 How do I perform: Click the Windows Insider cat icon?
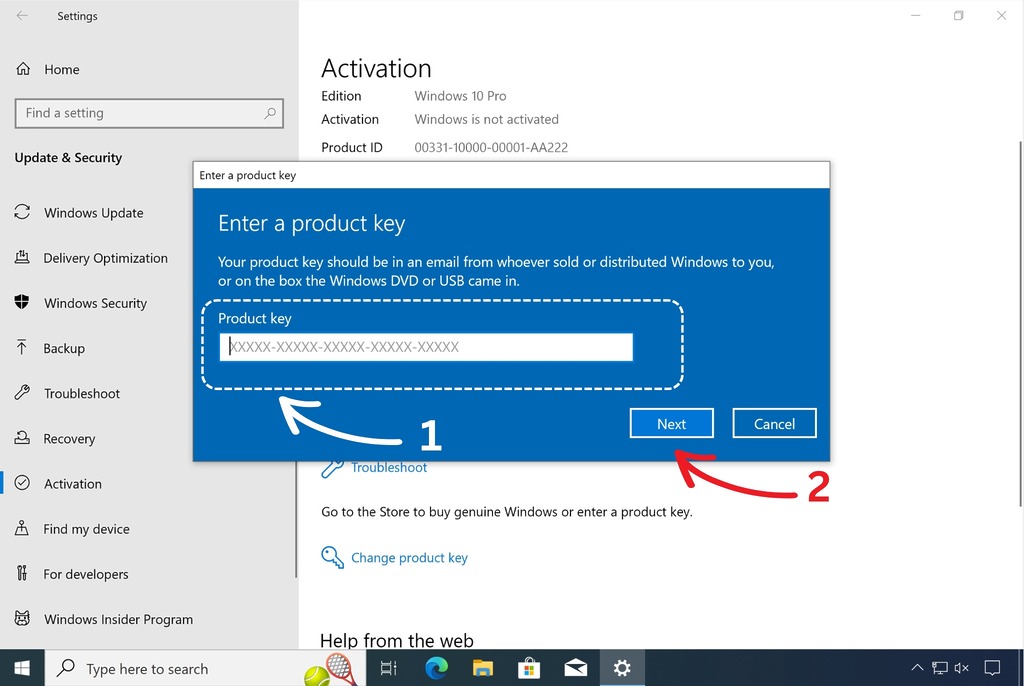22,618
